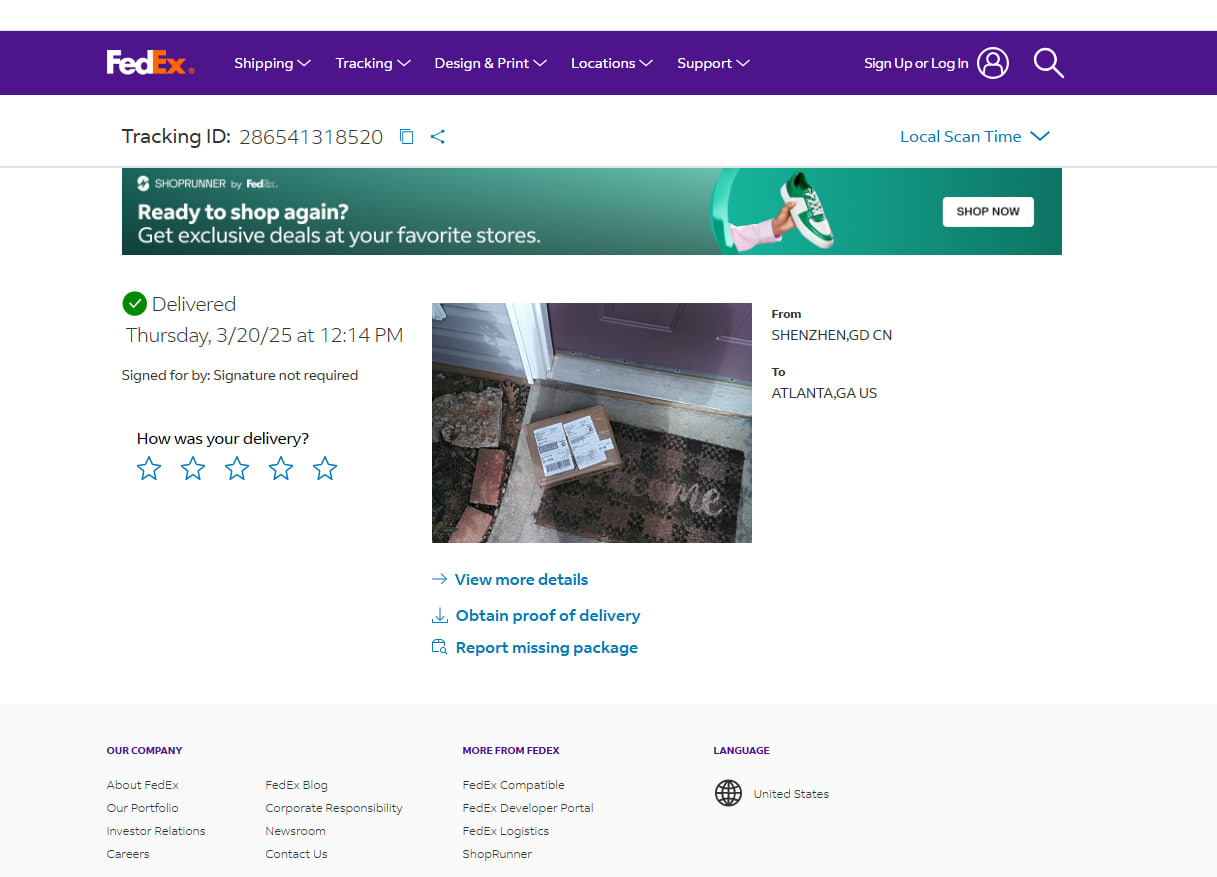Open the Design & Print menu
1217x877 pixels.
(x=490, y=63)
